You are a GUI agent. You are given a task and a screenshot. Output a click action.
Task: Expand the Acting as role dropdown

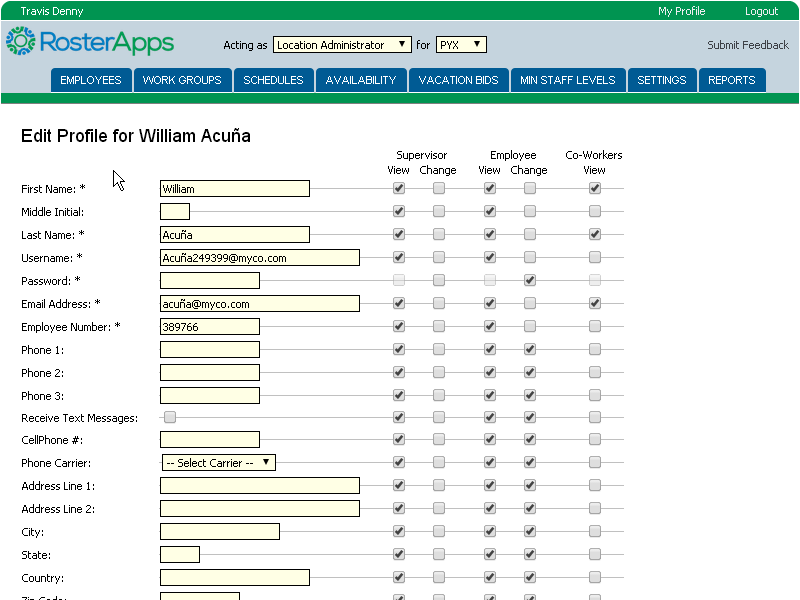(x=342, y=45)
